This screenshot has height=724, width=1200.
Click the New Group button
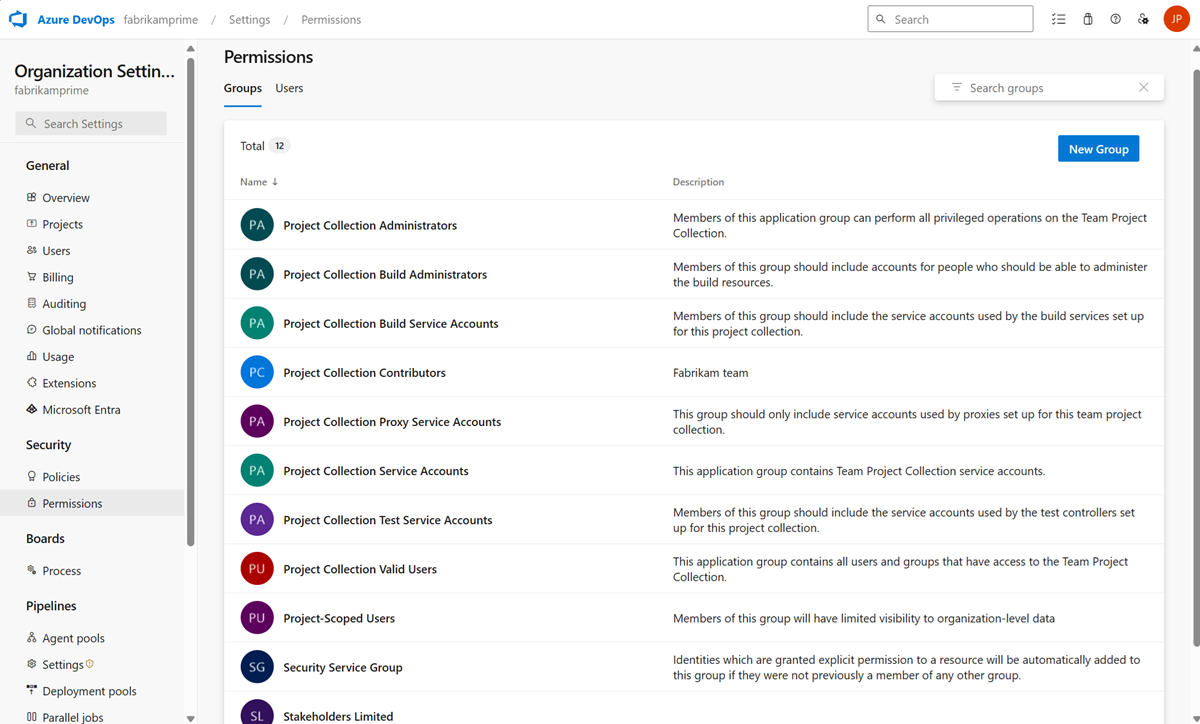click(x=1098, y=148)
